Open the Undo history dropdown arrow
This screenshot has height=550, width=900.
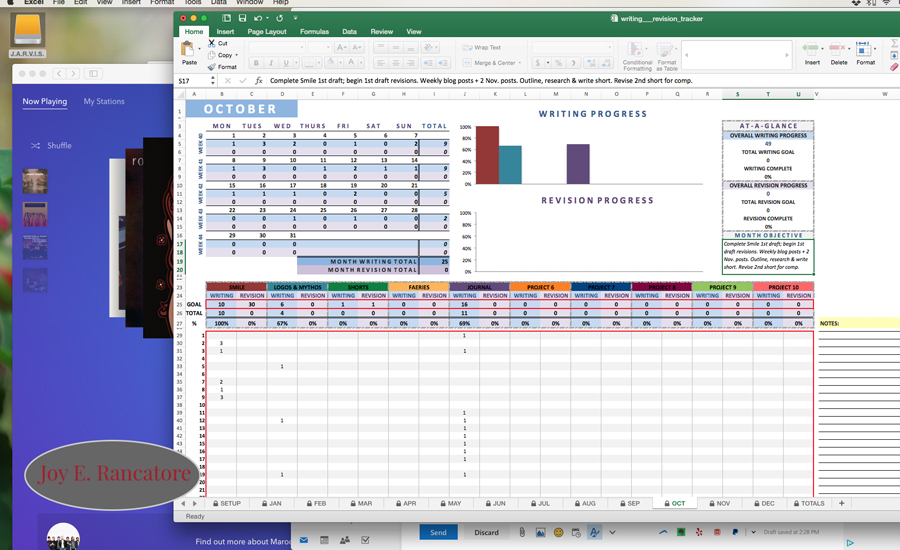(x=267, y=18)
